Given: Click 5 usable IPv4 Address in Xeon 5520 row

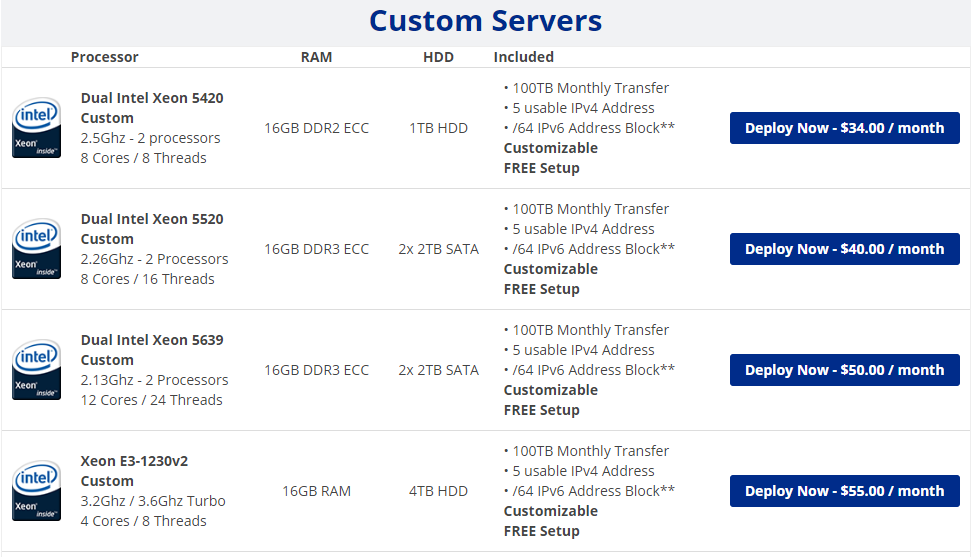Looking at the screenshot, I should tap(583, 229).
